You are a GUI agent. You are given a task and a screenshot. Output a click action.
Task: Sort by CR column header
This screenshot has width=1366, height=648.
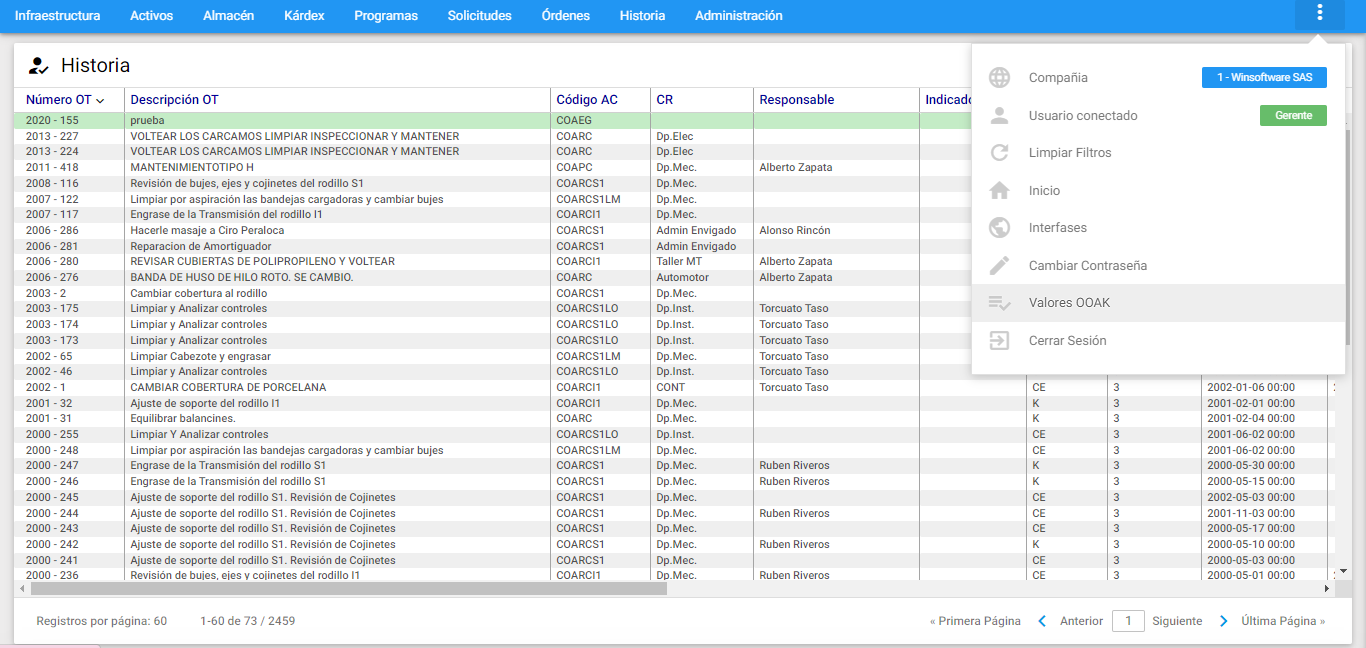click(665, 100)
